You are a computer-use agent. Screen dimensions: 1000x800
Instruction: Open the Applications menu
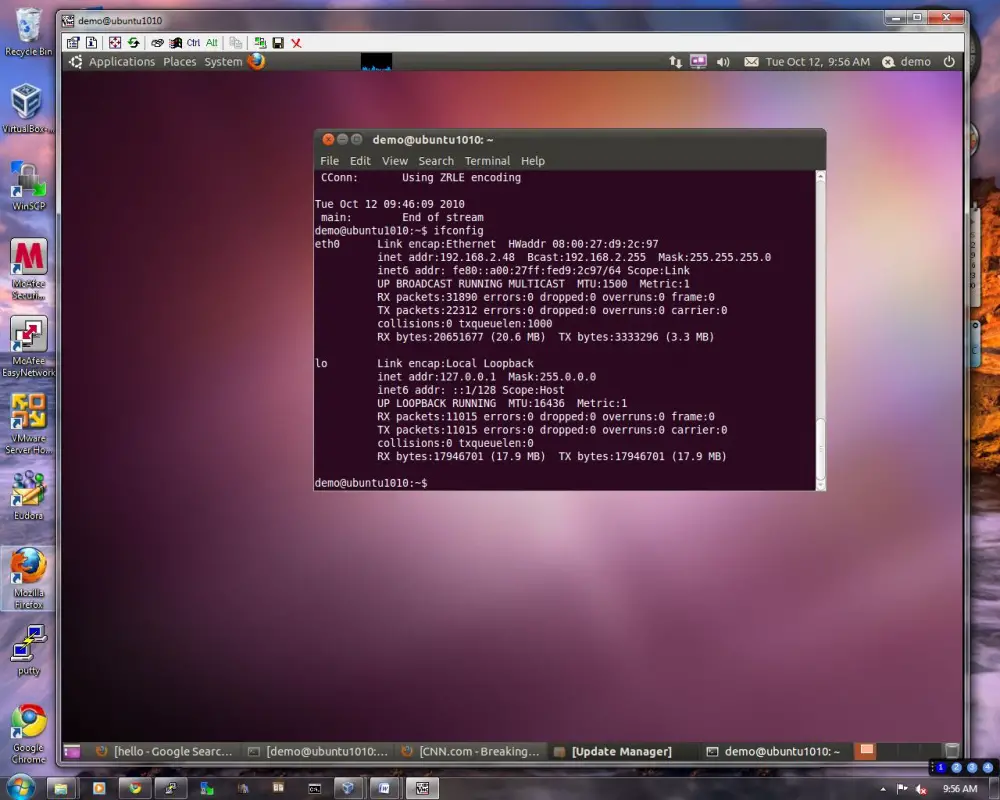point(121,62)
